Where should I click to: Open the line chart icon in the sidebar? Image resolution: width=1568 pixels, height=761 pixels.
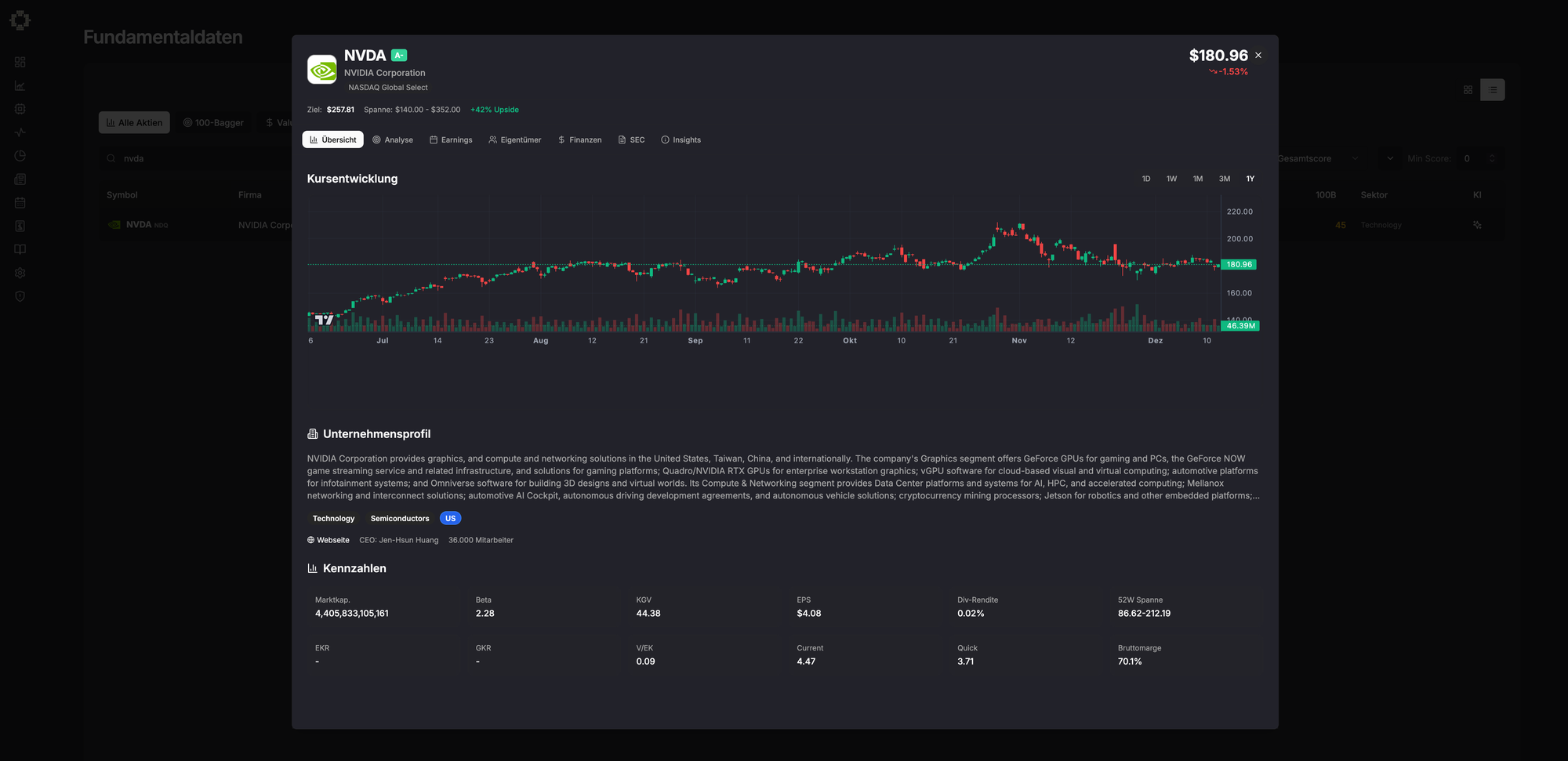20,85
